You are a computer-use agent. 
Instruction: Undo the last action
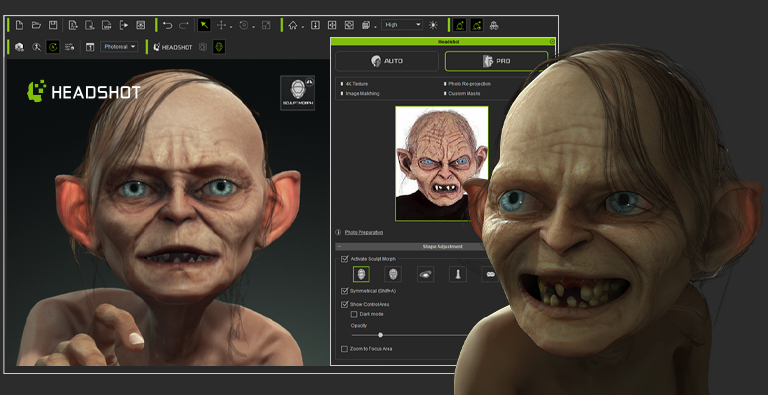[168, 25]
